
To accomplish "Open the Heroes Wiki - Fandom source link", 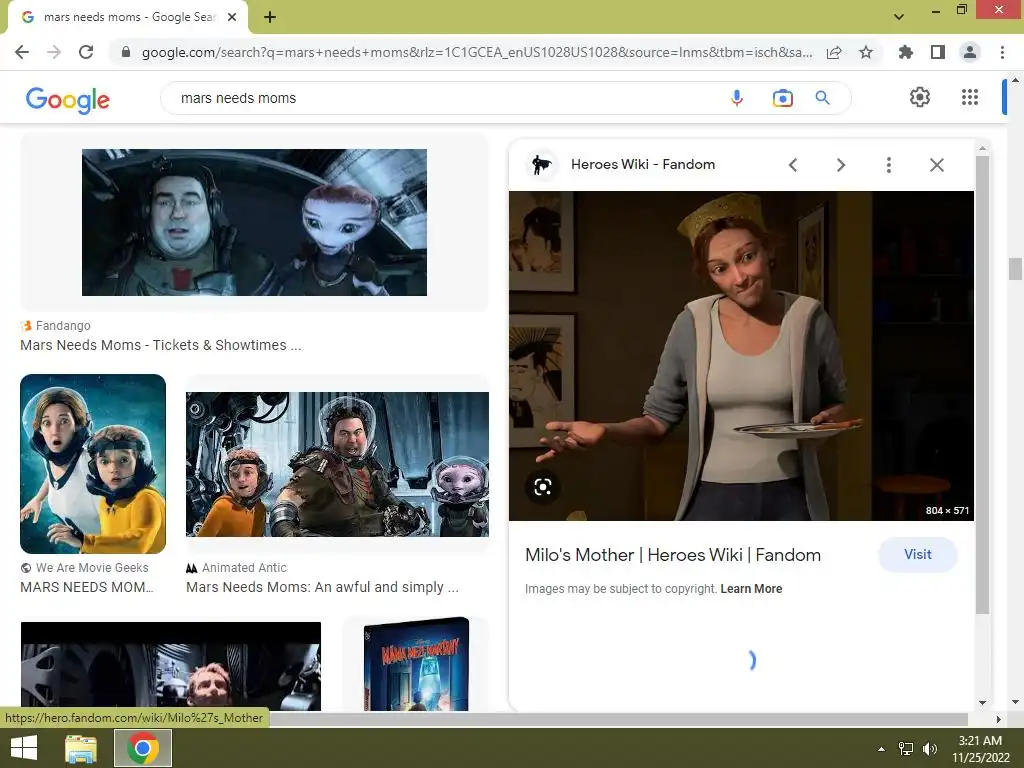I will click(x=643, y=165).
